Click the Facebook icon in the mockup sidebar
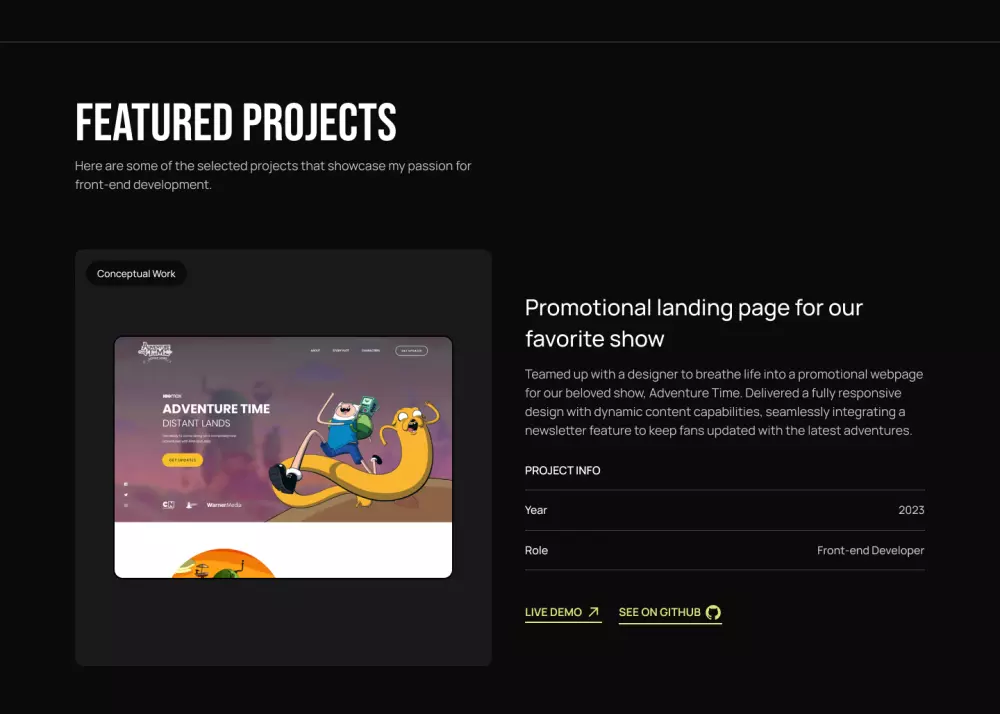Screen dimensions: 1000x714 click(125, 484)
